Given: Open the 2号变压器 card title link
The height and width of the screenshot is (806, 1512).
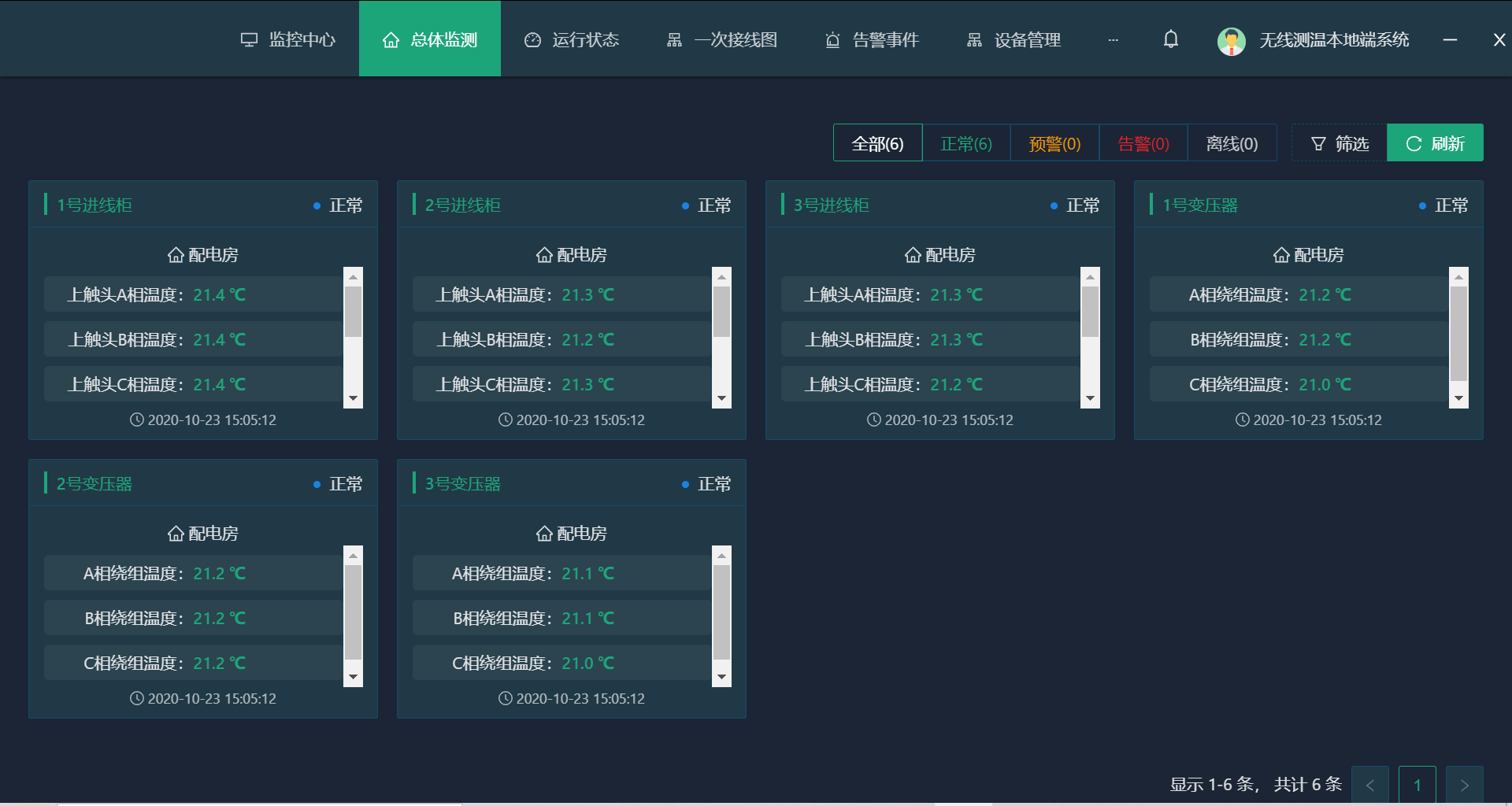Looking at the screenshot, I should 94,482.
